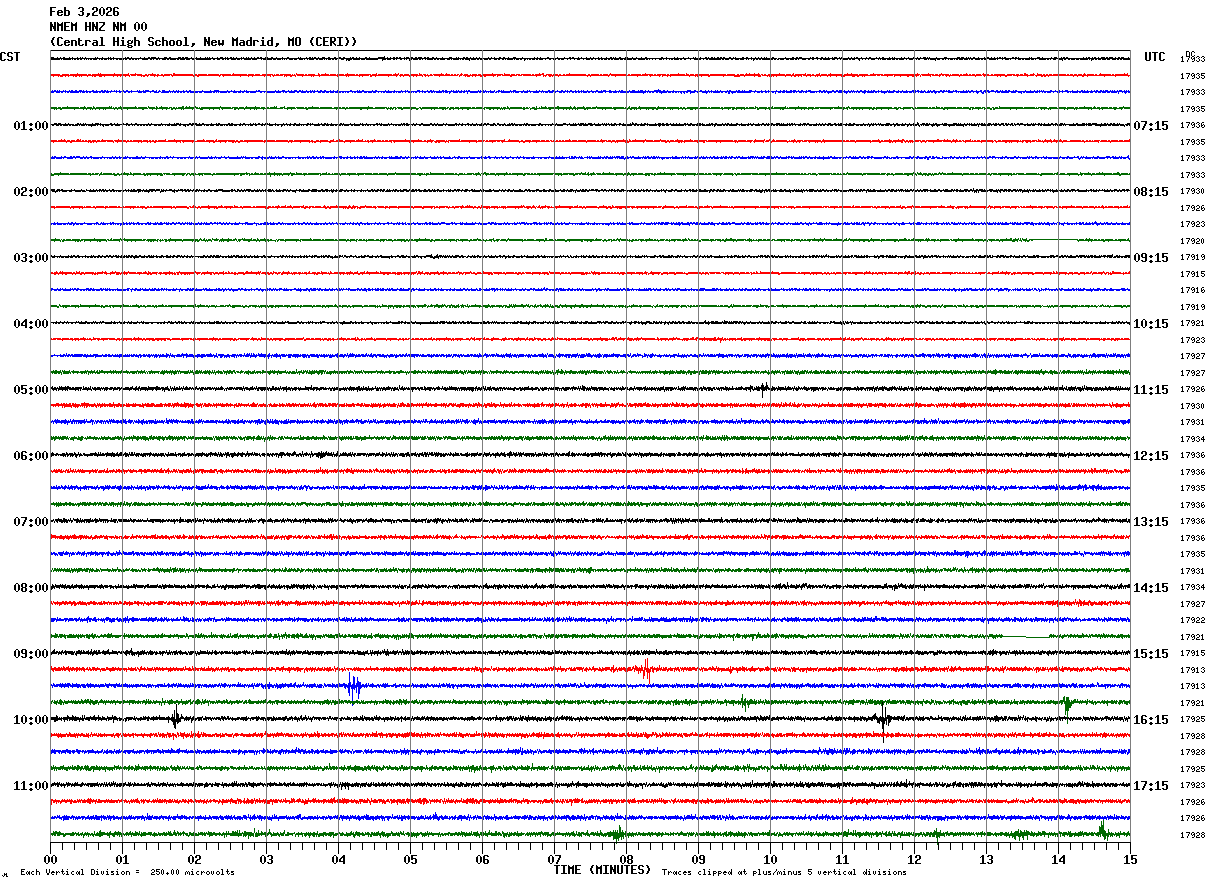
Task: Click the black spike on the 10:00 trace
Action: pos(176,718)
